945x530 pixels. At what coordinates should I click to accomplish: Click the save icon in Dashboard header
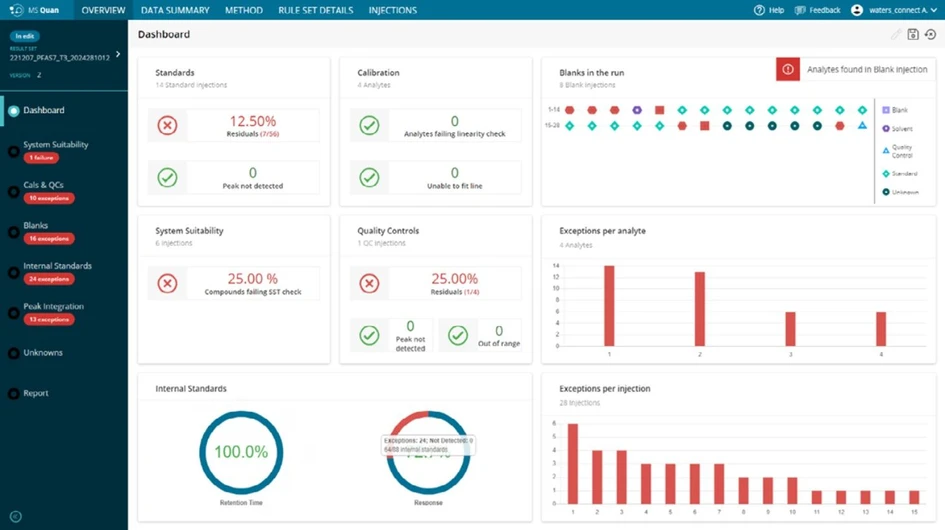[x=913, y=34]
